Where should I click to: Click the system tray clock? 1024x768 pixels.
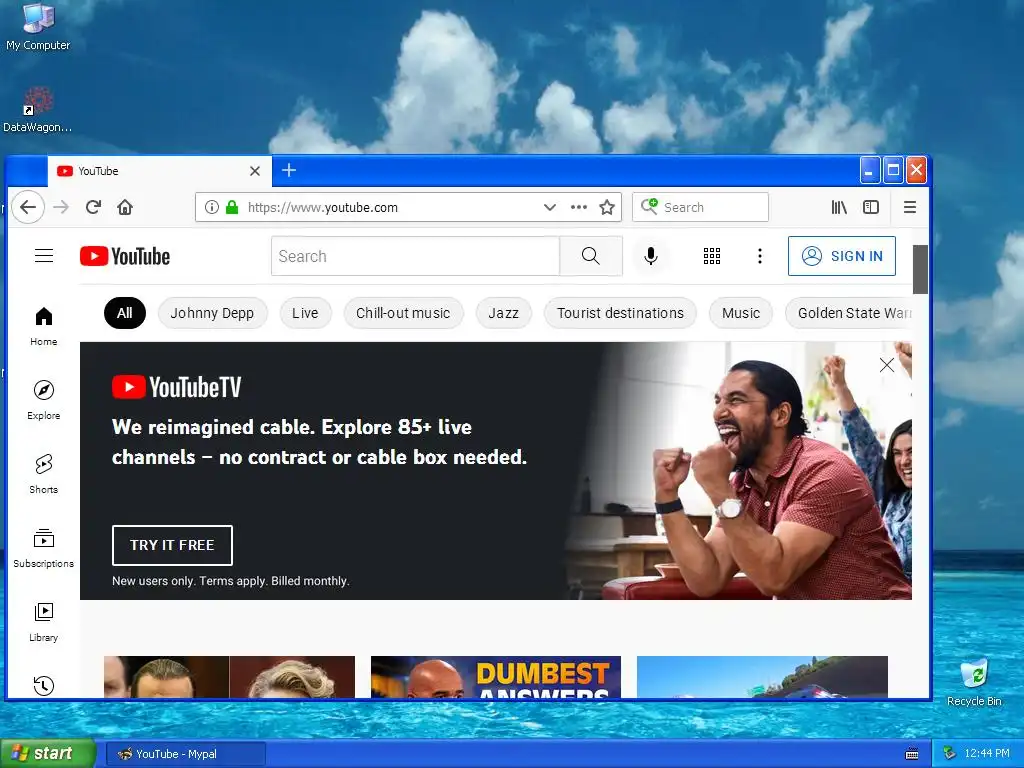(987, 754)
